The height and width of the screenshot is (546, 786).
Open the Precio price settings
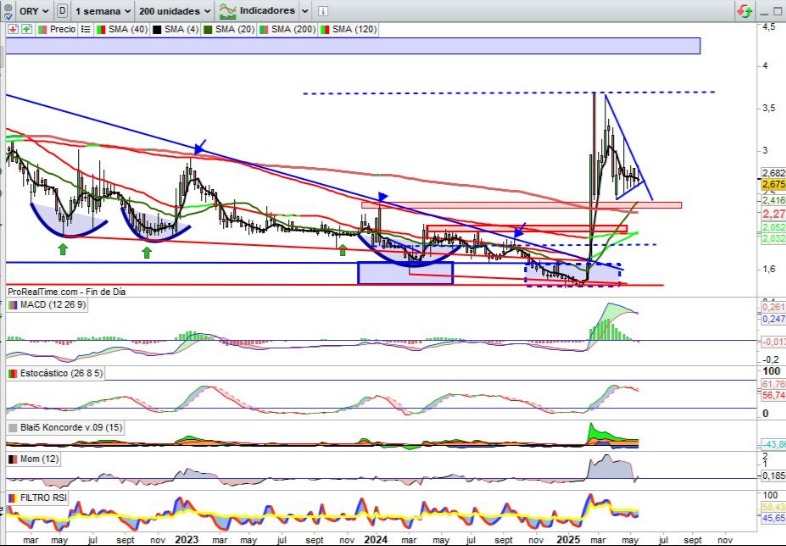click(x=57, y=30)
